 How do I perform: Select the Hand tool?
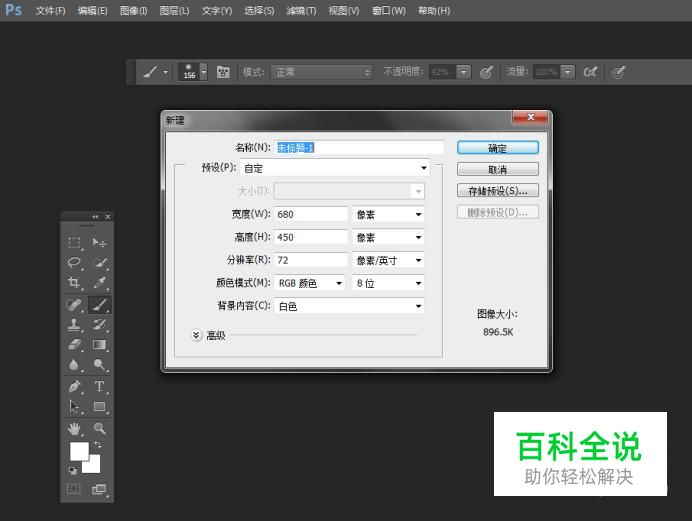(74, 428)
